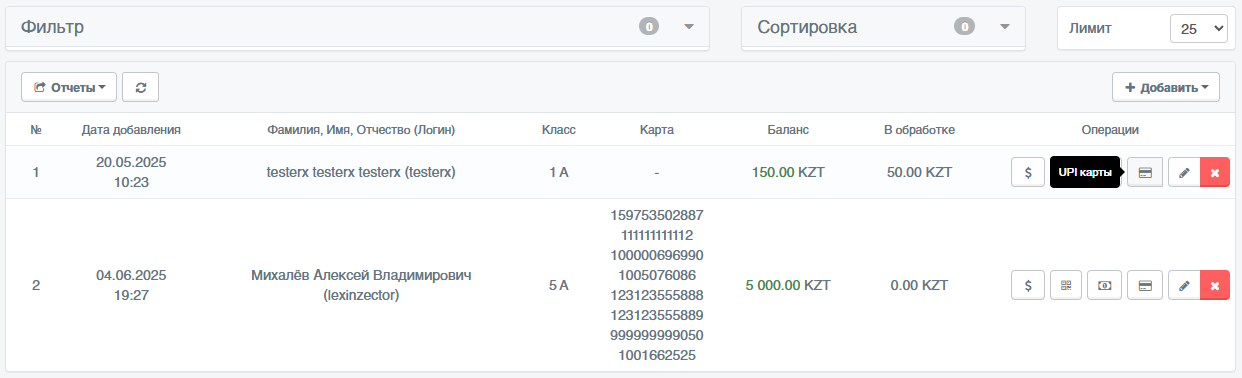The width and height of the screenshot is (1242, 378).
Task: Click card number 999999999050
Action: (x=657, y=335)
